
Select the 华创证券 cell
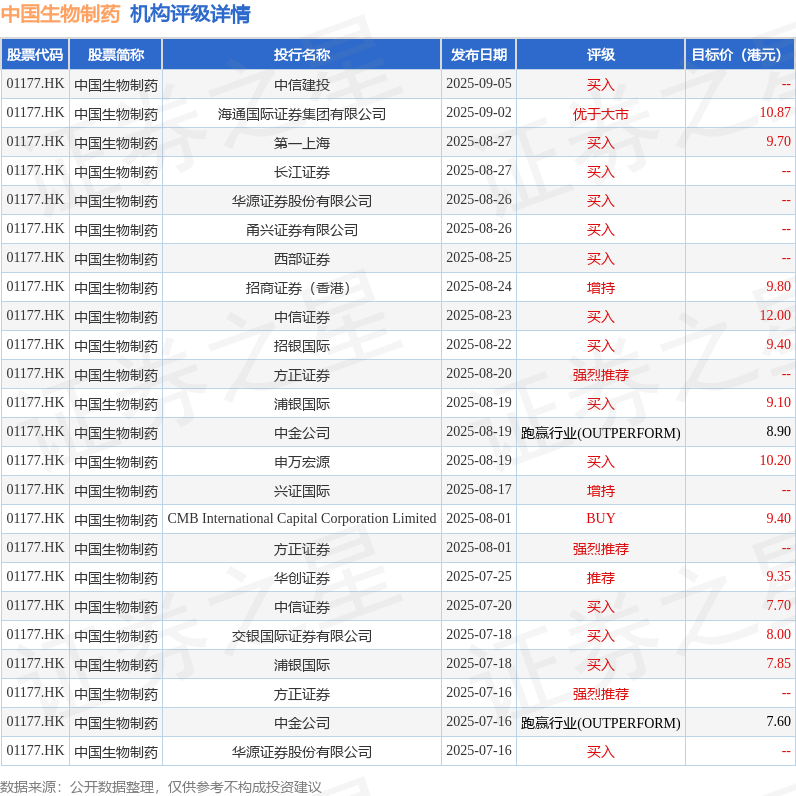point(302,577)
